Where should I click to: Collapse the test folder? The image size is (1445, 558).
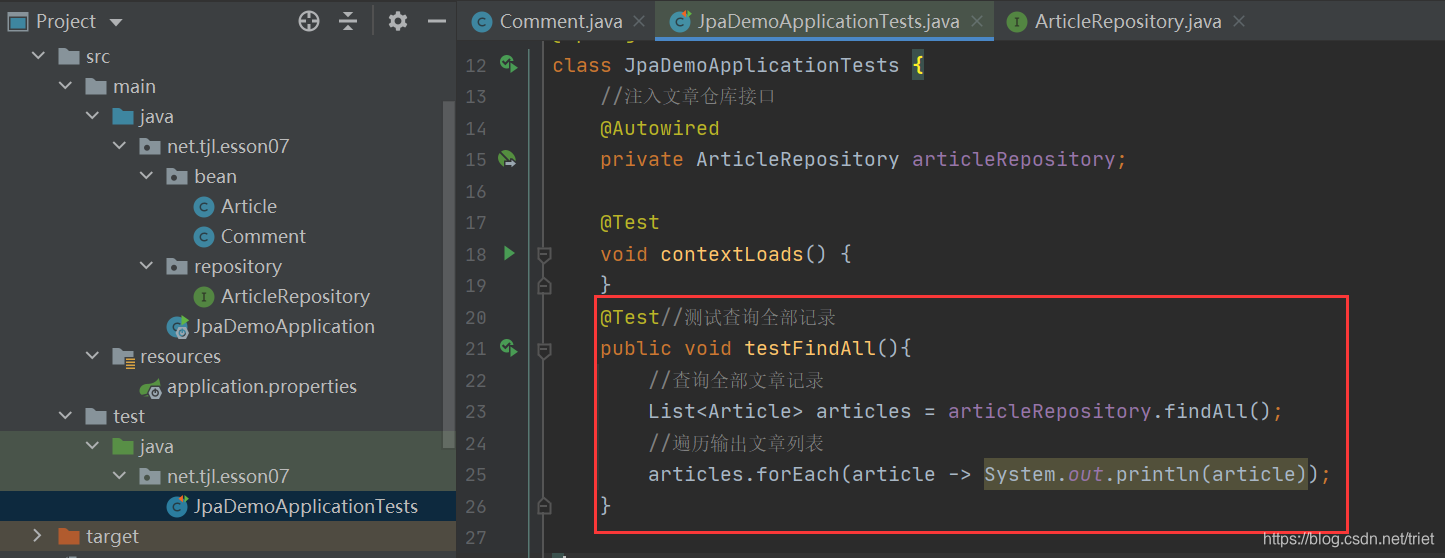pos(66,416)
